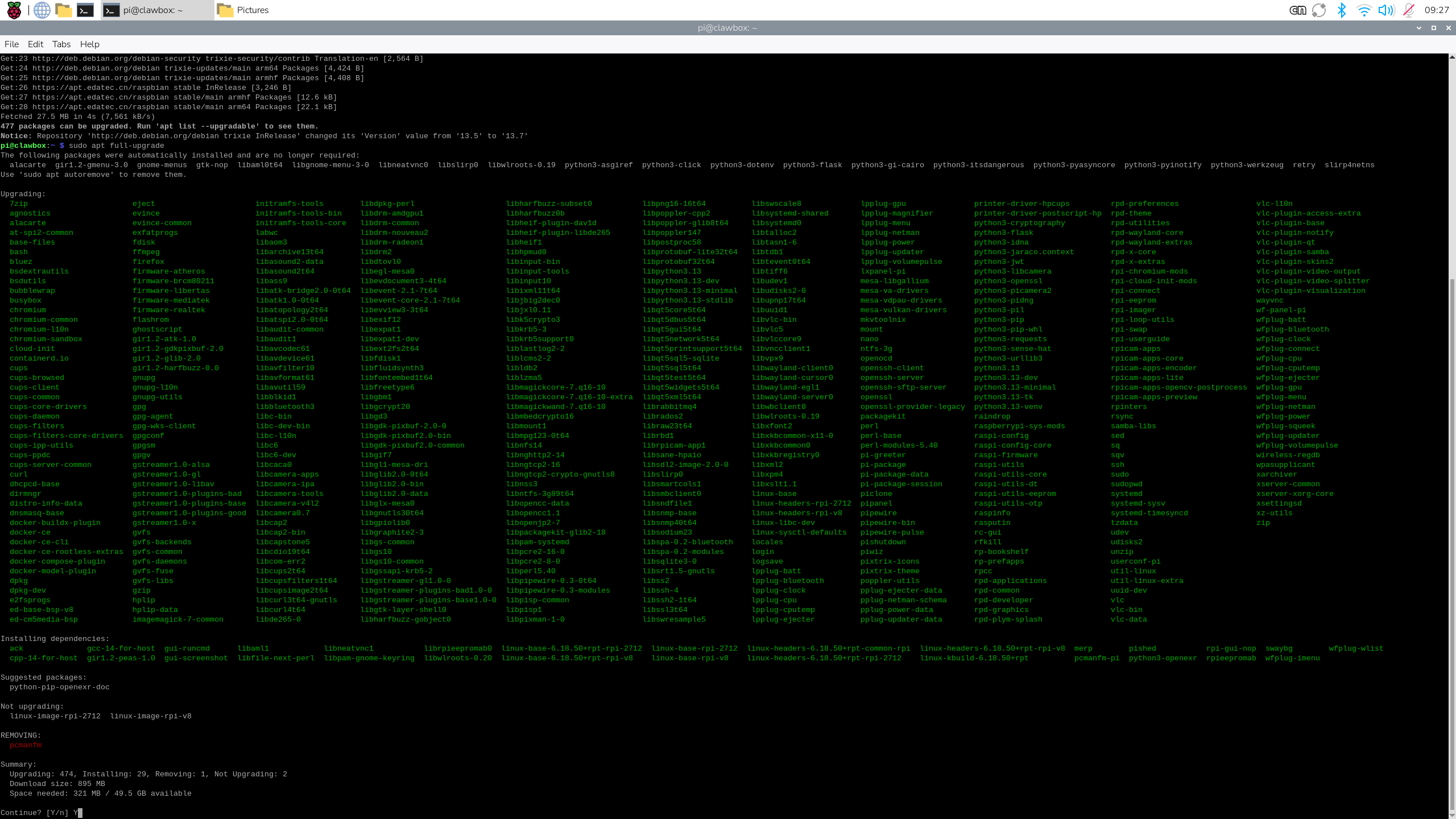Open the speaker volume control
The image size is (1456, 819).
1386,10
